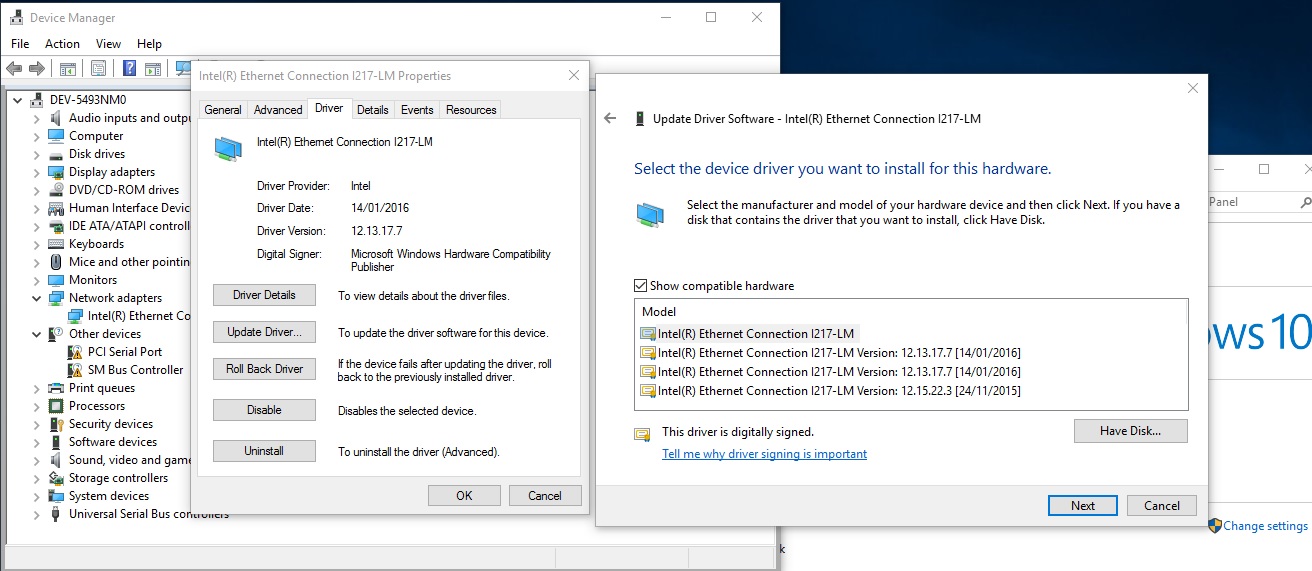Click the SM Bus Controller warning icon

pos(75,370)
